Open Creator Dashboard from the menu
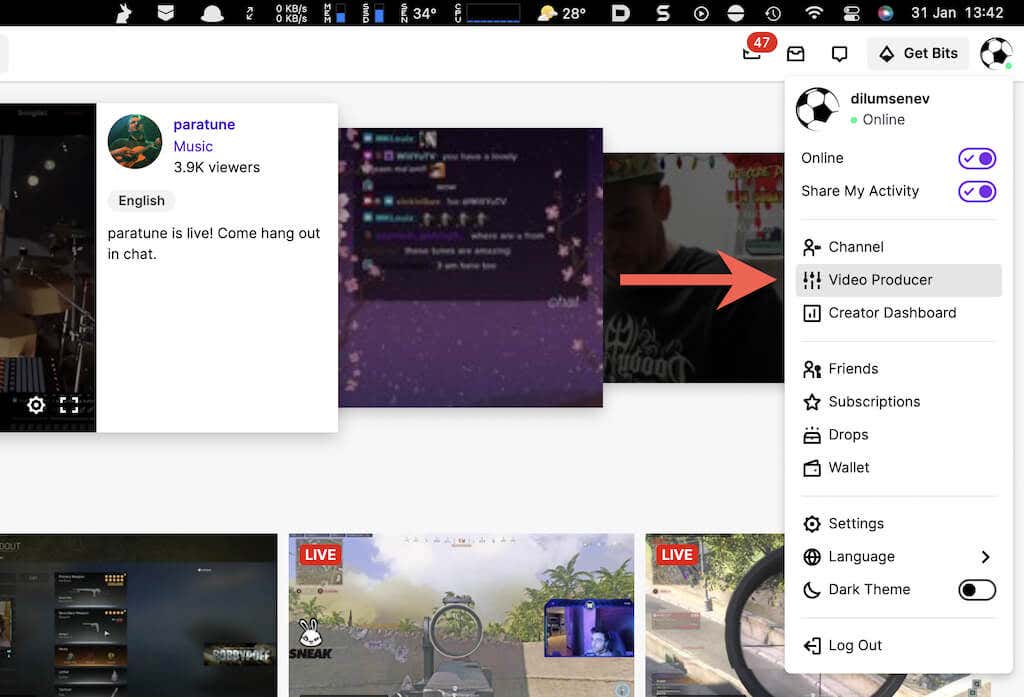The image size is (1024, 697). pos(890,313)
